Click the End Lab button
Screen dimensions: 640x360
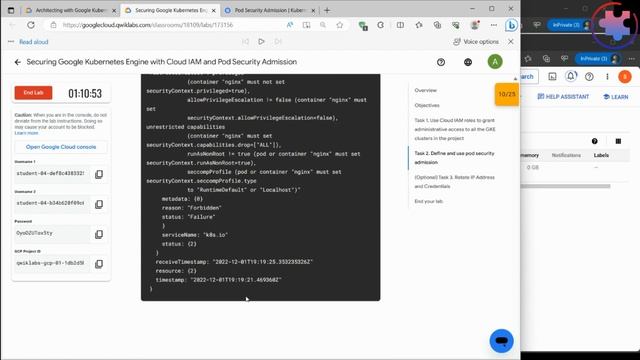(x=33, y=93)
